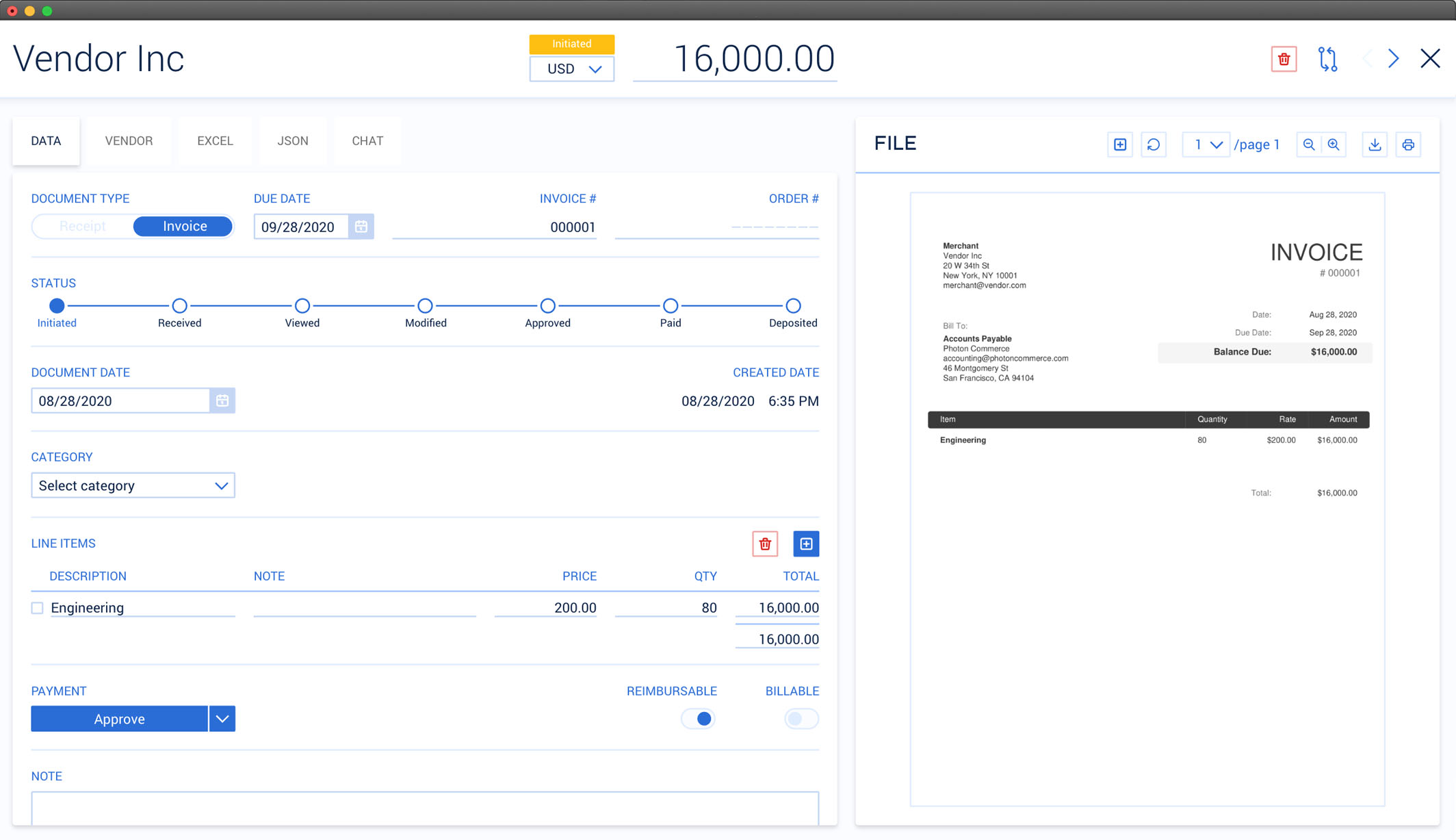This screenshot has width=1456, height=840.
Task: Add a new line item
Action: 806,544
